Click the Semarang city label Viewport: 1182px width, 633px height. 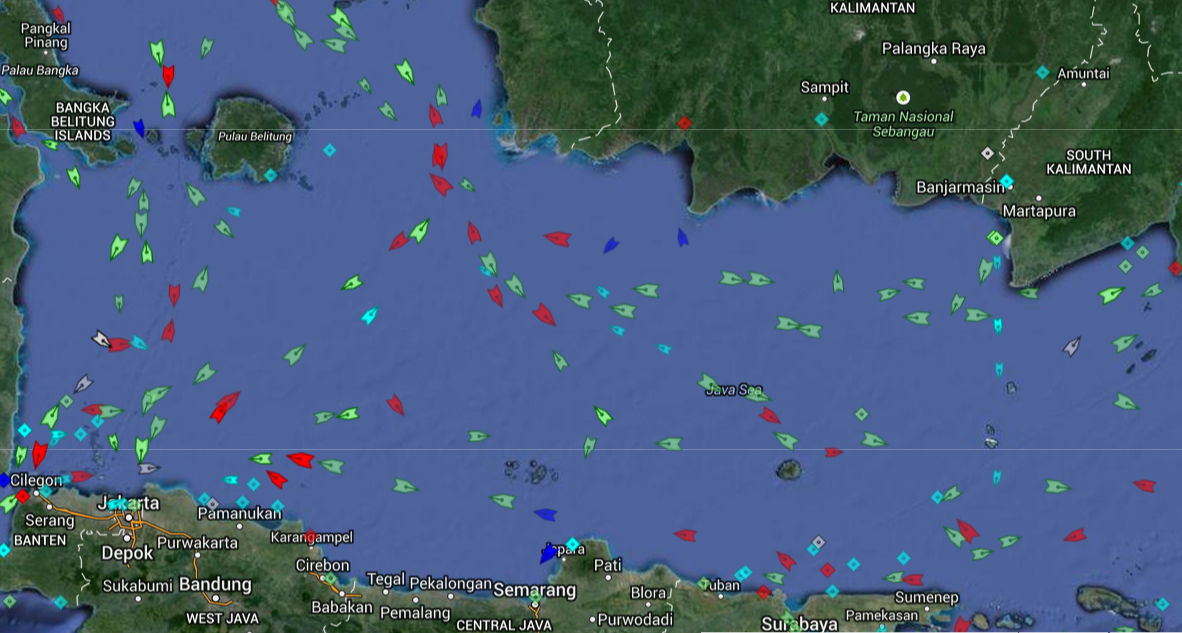pyautogui.click(x=535, y=590)
